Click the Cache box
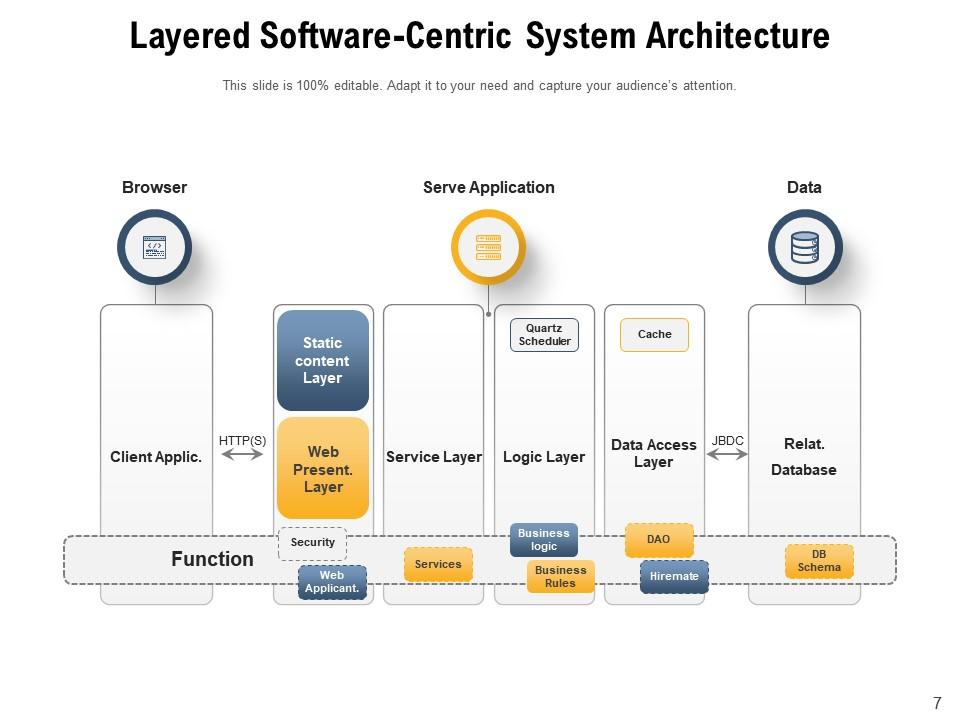Image resolution: width=960 pixels, height=720 pixels. 654,335
